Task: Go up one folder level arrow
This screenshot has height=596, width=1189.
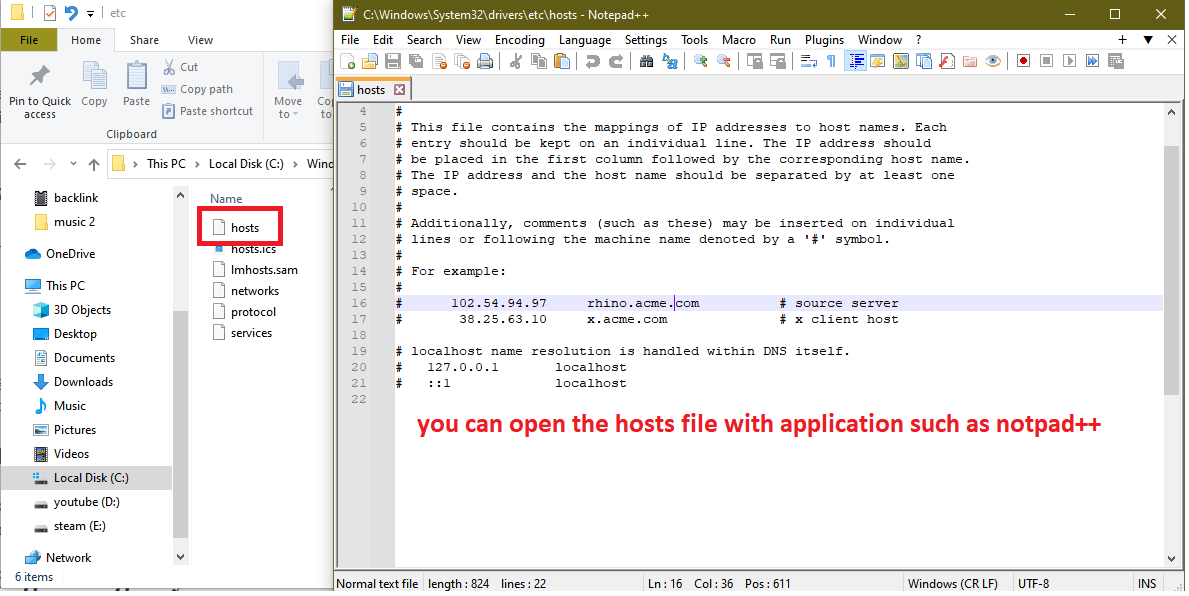Action: point(94,164)
